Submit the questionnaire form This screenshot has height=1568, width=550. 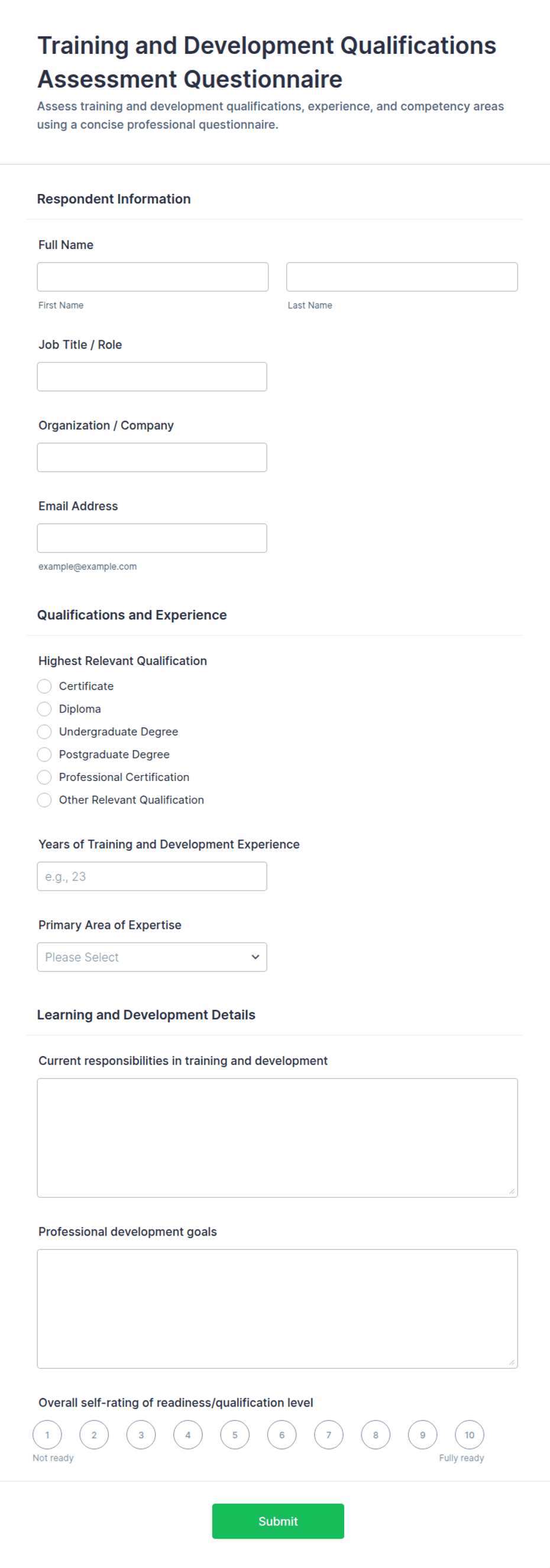click(x=278, y=1521)
